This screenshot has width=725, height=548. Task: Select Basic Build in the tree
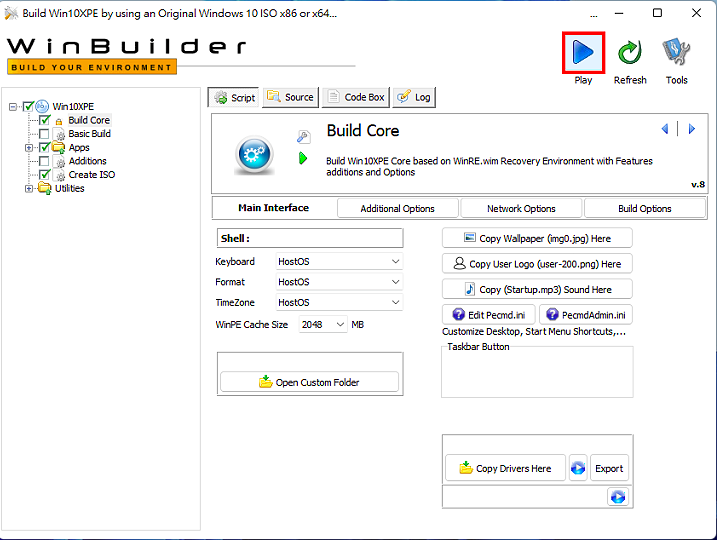click(89, 134)
